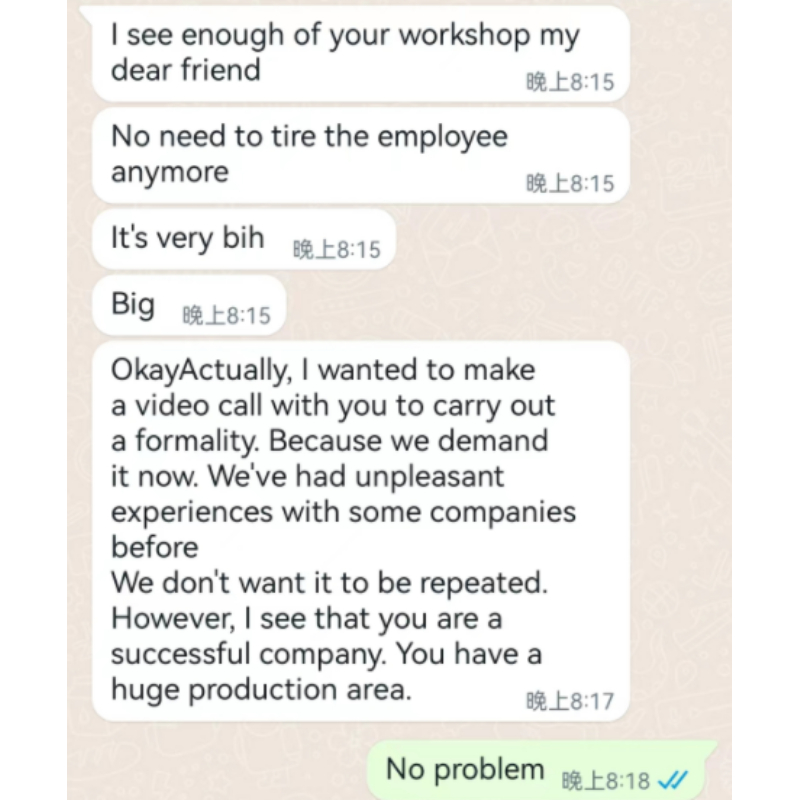
Task: Select the "It's very bih" message bubble
Action: pos(188,239)
